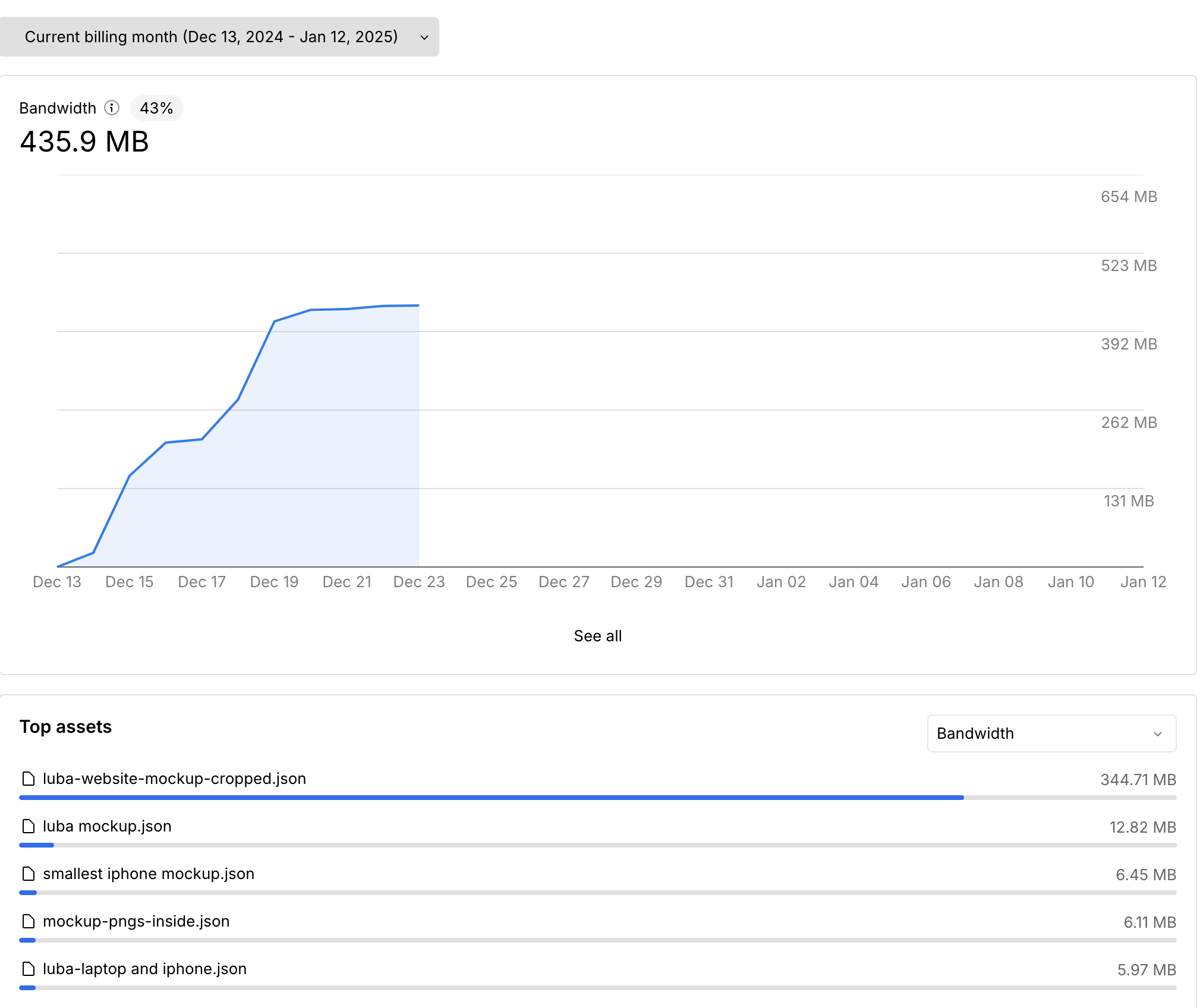Click the file icon for luba-website-mockup-cropped.json
This screenshot has width=1203, height=1008.
28,779
